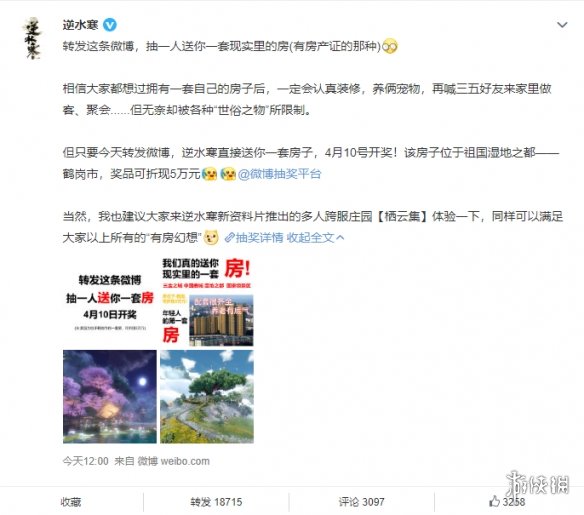
Task: Open the 转发这条微博 text image thumbnail
Action: pos(110,301)
